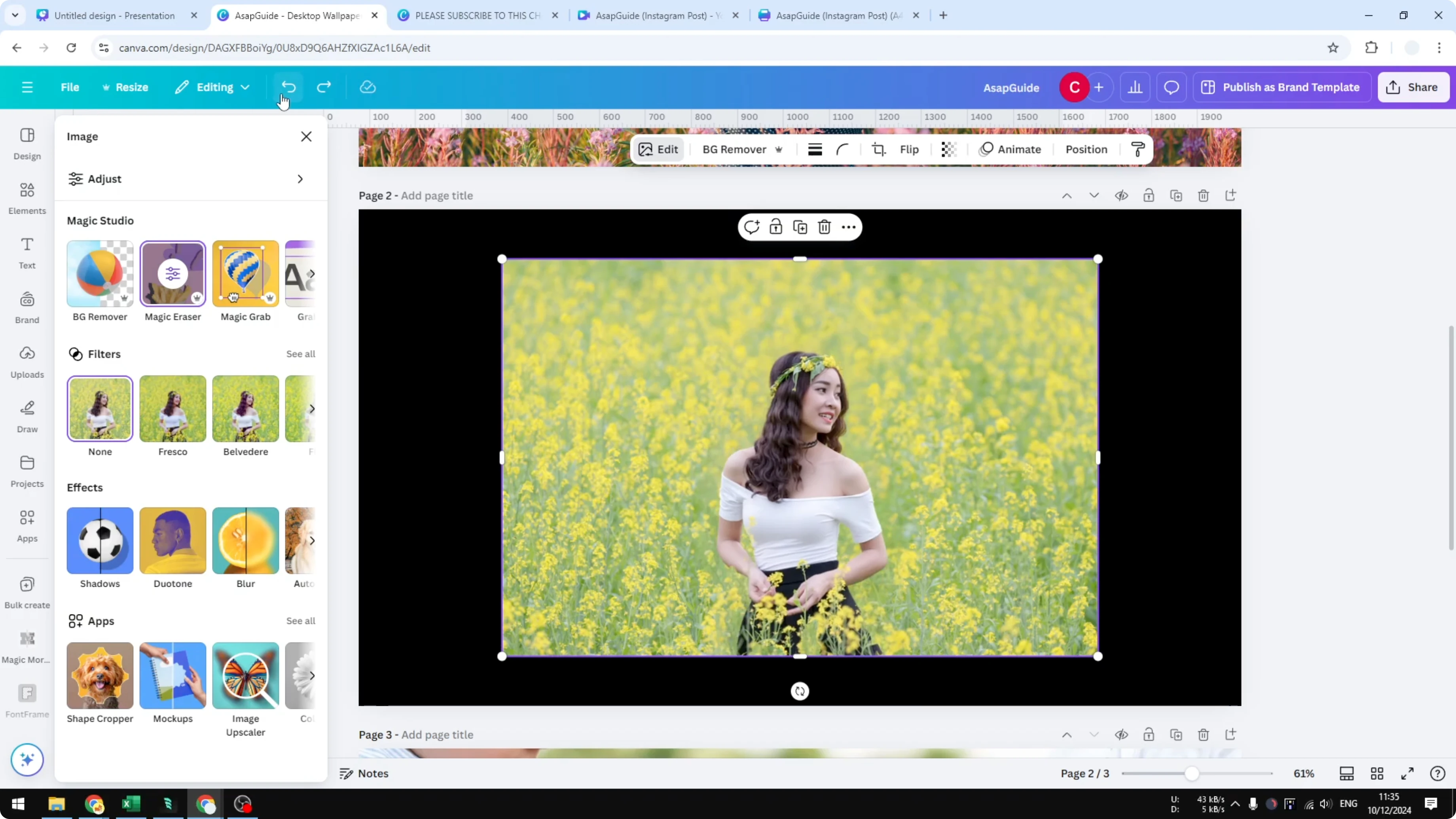Open the BG Remover dropdown arrow
The width and height of the screenshot is (1456, 819).
[779, 149]
